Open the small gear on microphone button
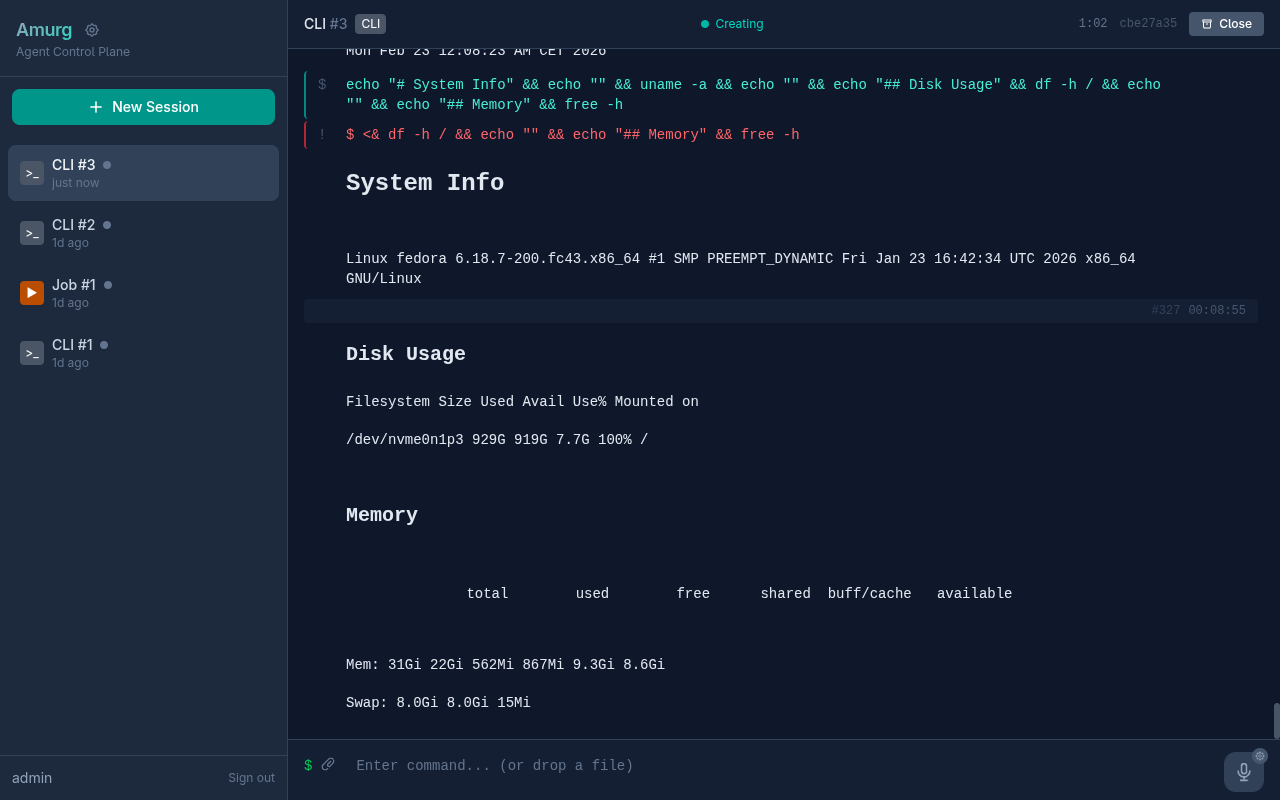The height and width of the screenshot is (800, 1280). [x=1260, y=756]
